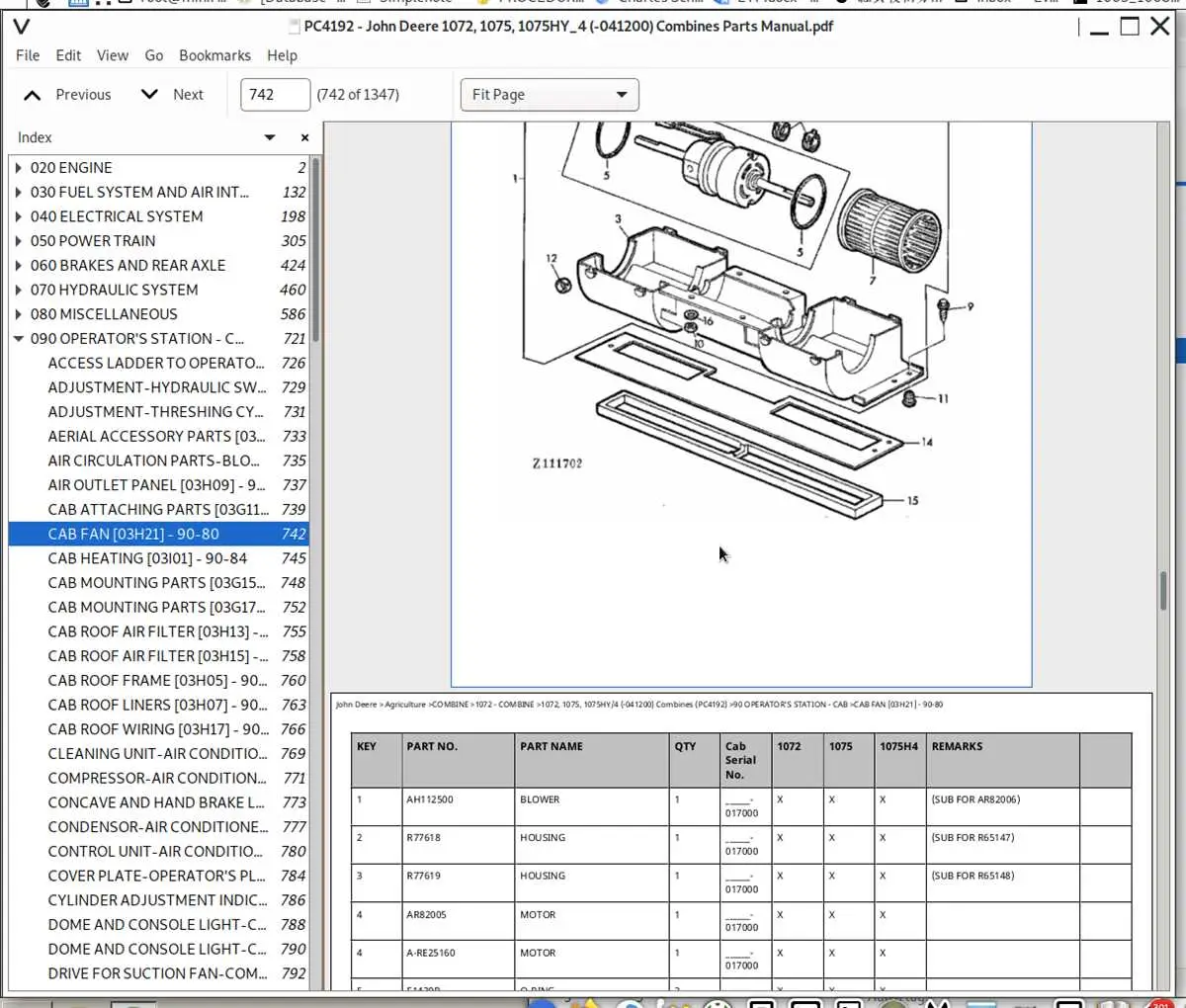
Task: Select ADJUSTMENT-THRESHING CY... entry
Action: pos(158,411)
